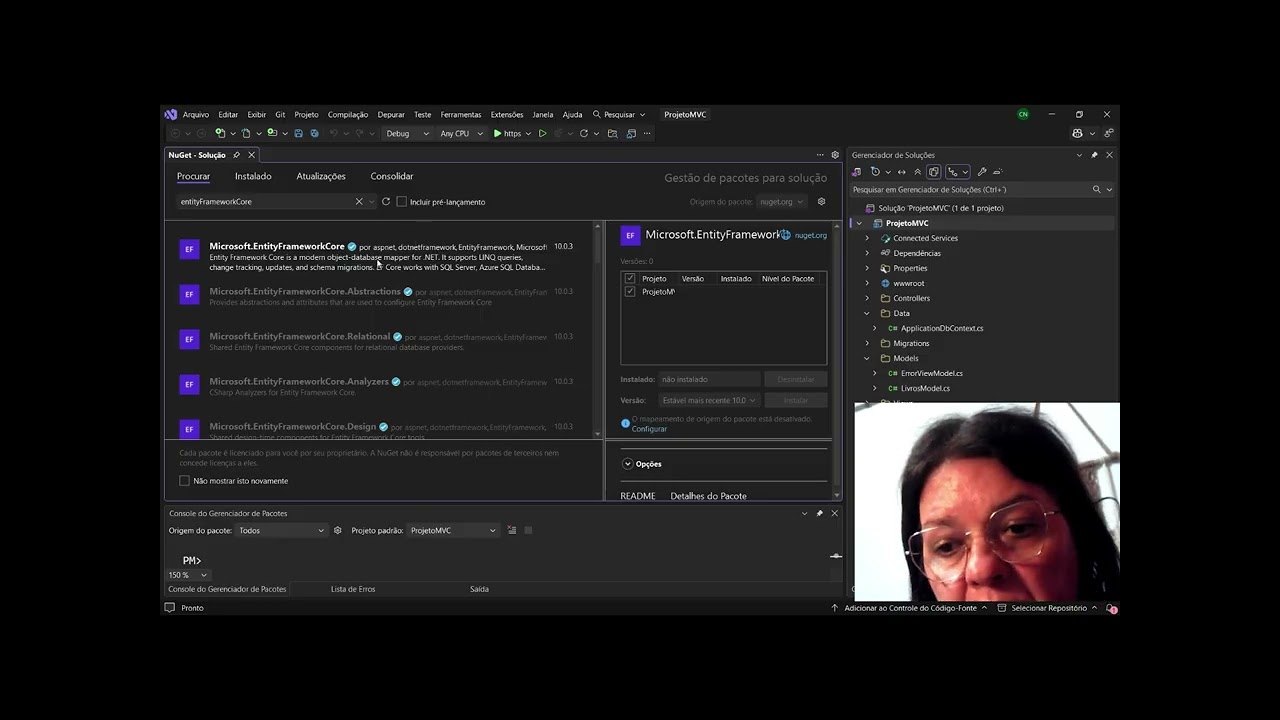Open the Debug configuration dropdown
Image resolution: width=1280 pixels, height=720 pixels.
(x=407, y=133)
